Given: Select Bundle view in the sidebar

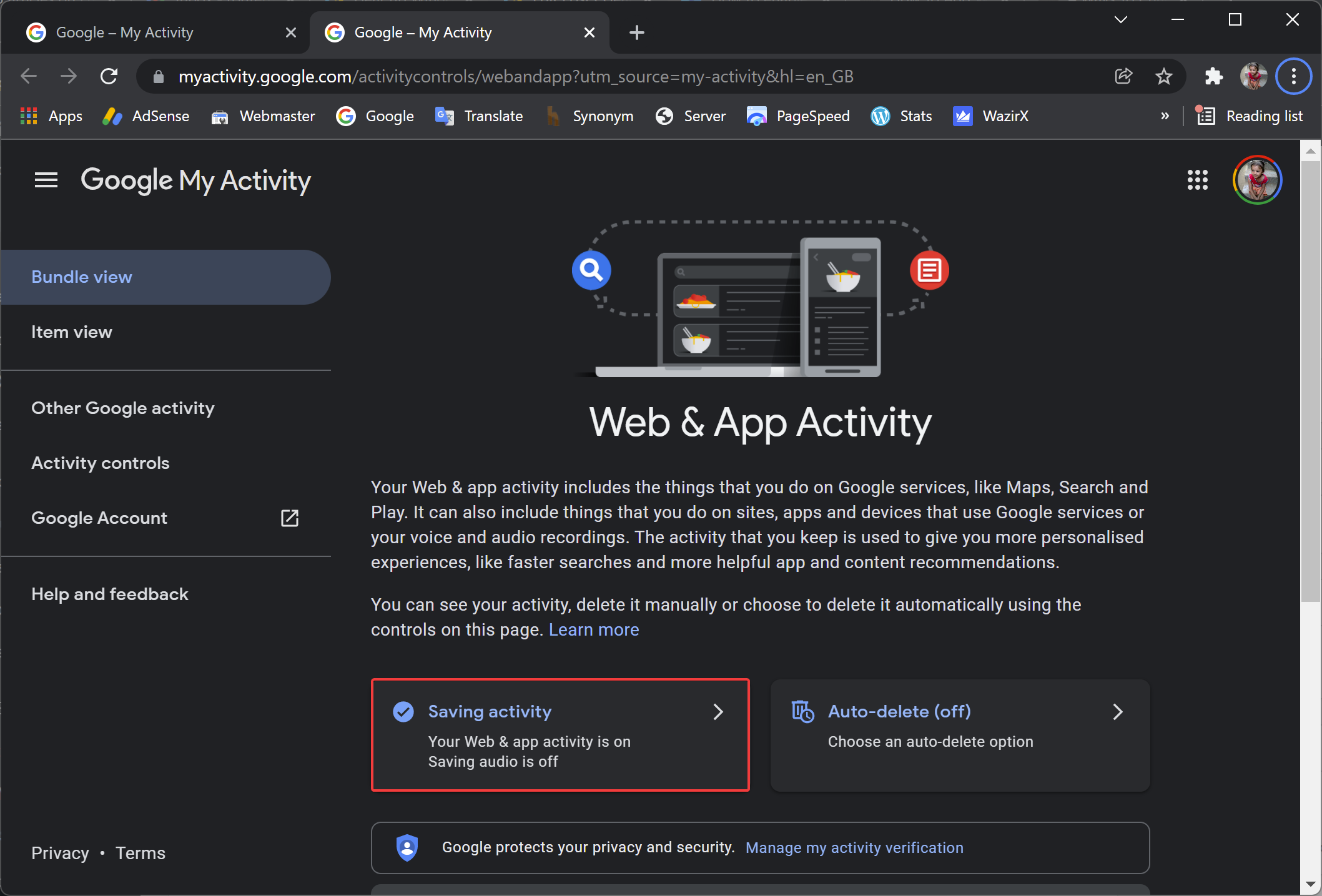Looking at the screenshot, I should pyautogui.click(x=165, y=277).
